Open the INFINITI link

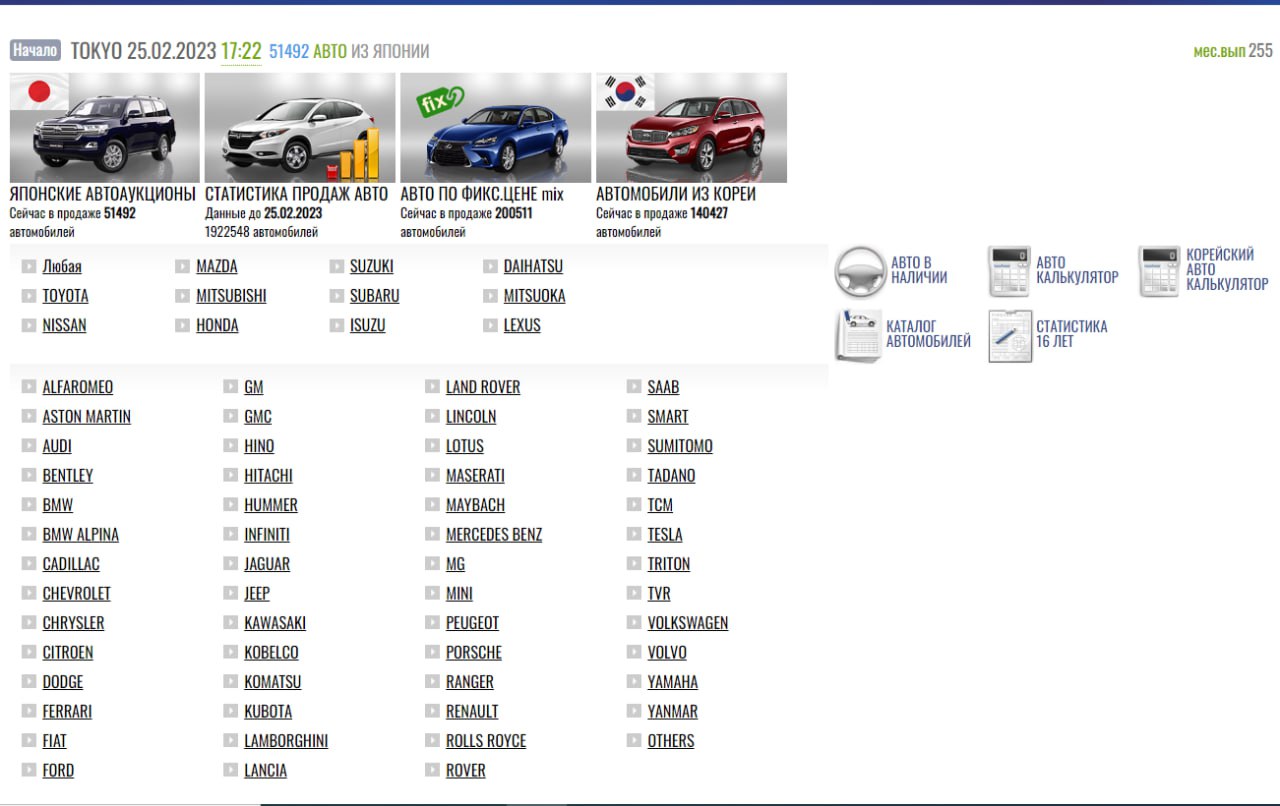267,535
